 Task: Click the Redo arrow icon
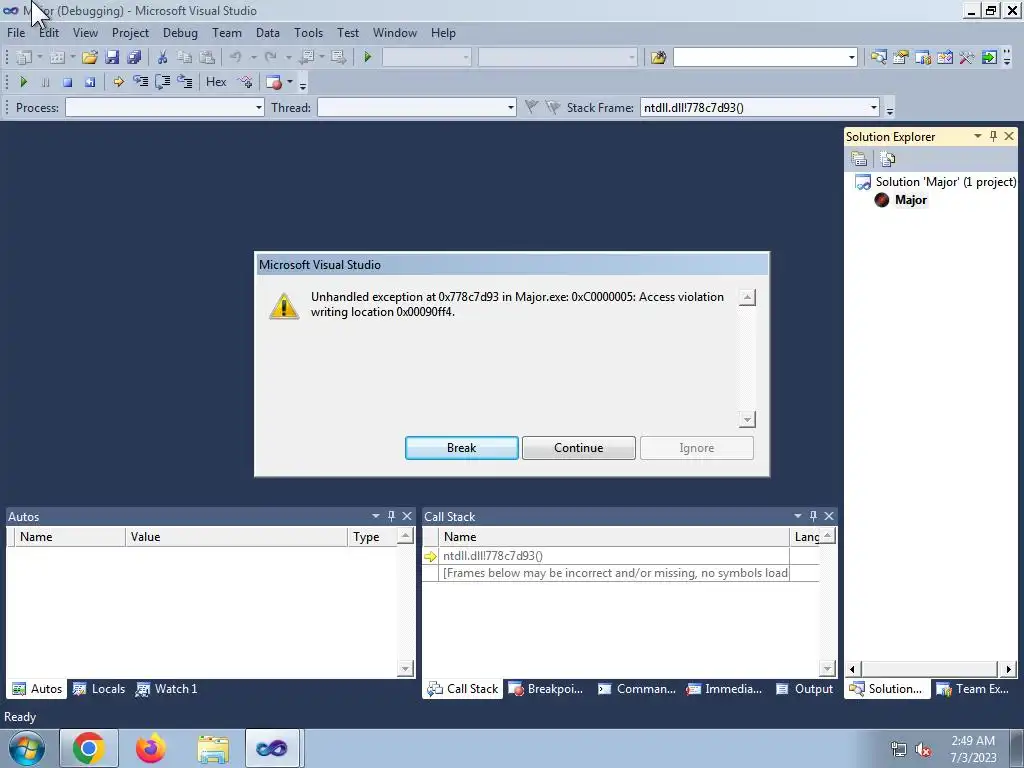(x=270, y=57)
